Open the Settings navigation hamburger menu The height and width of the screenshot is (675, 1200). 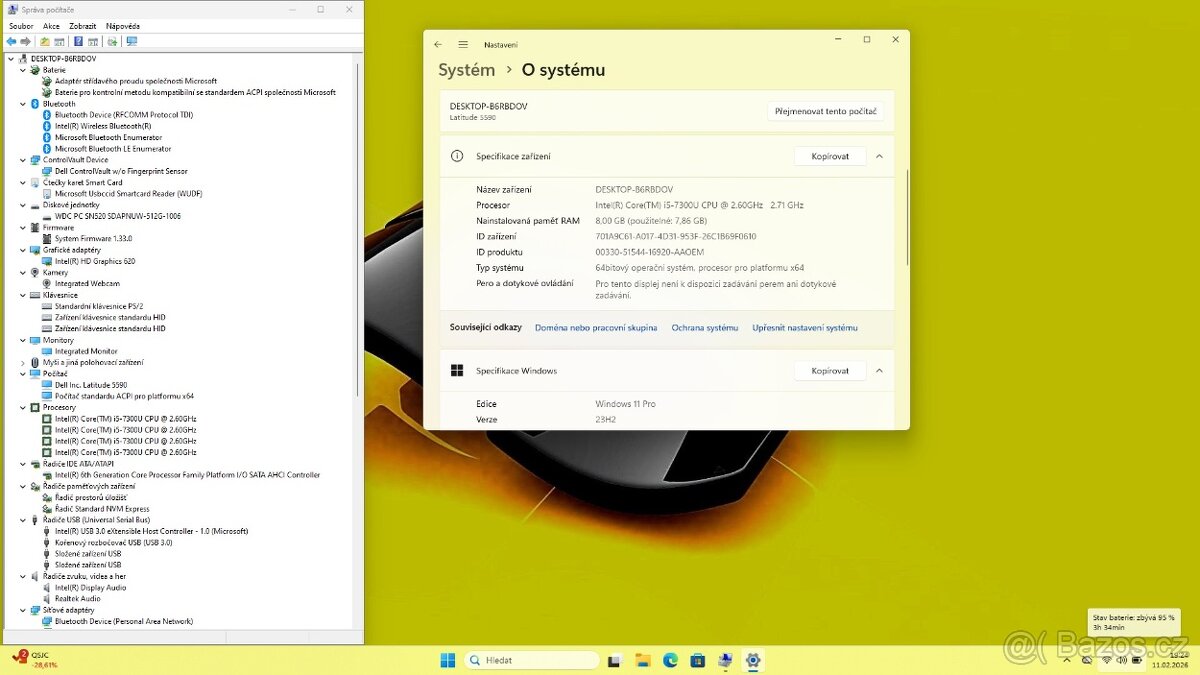pos(462,44)
